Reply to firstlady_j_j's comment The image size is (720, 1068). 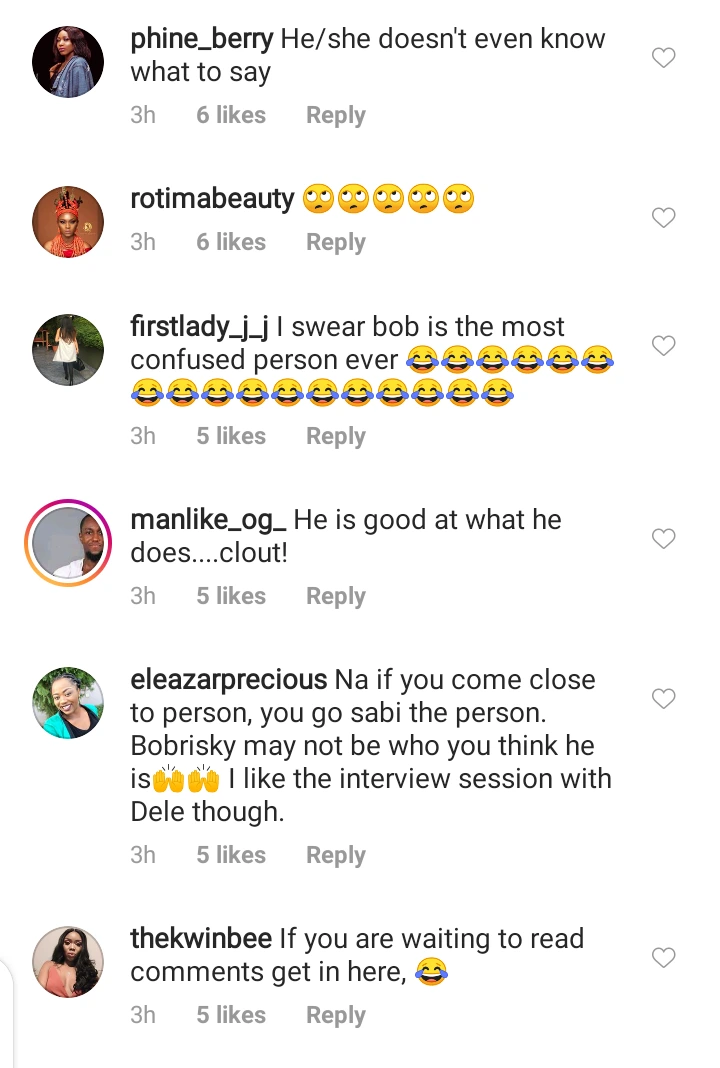(x=335, y=436)
